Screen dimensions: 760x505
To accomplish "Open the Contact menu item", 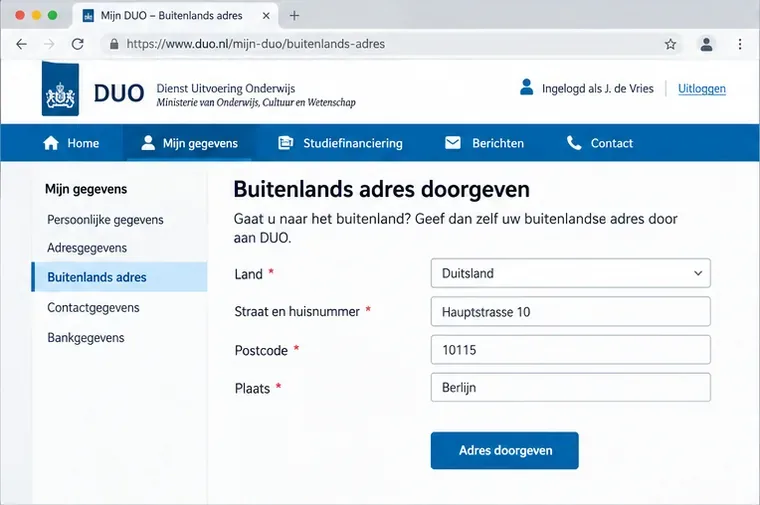I will coord(600,143).
